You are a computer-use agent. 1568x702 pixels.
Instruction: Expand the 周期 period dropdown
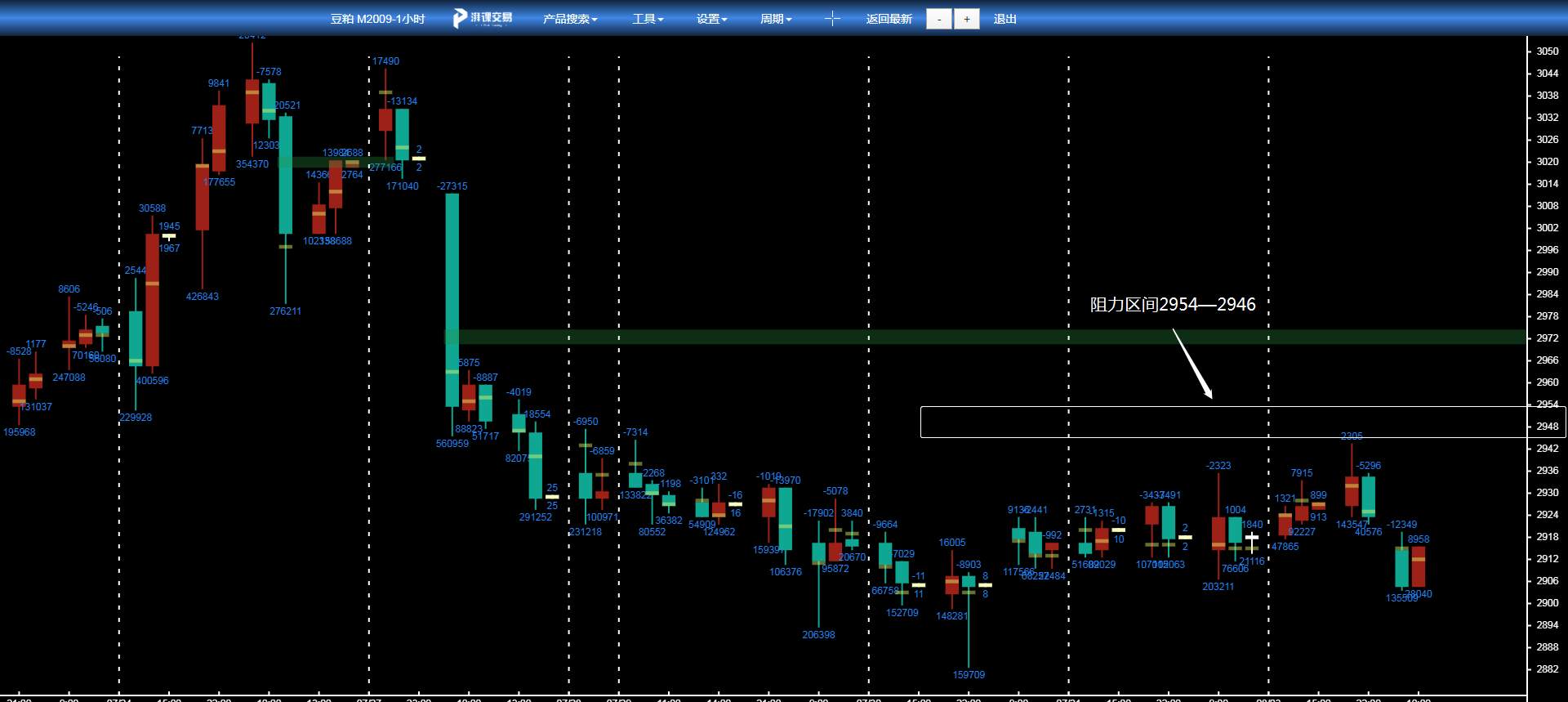776,19
